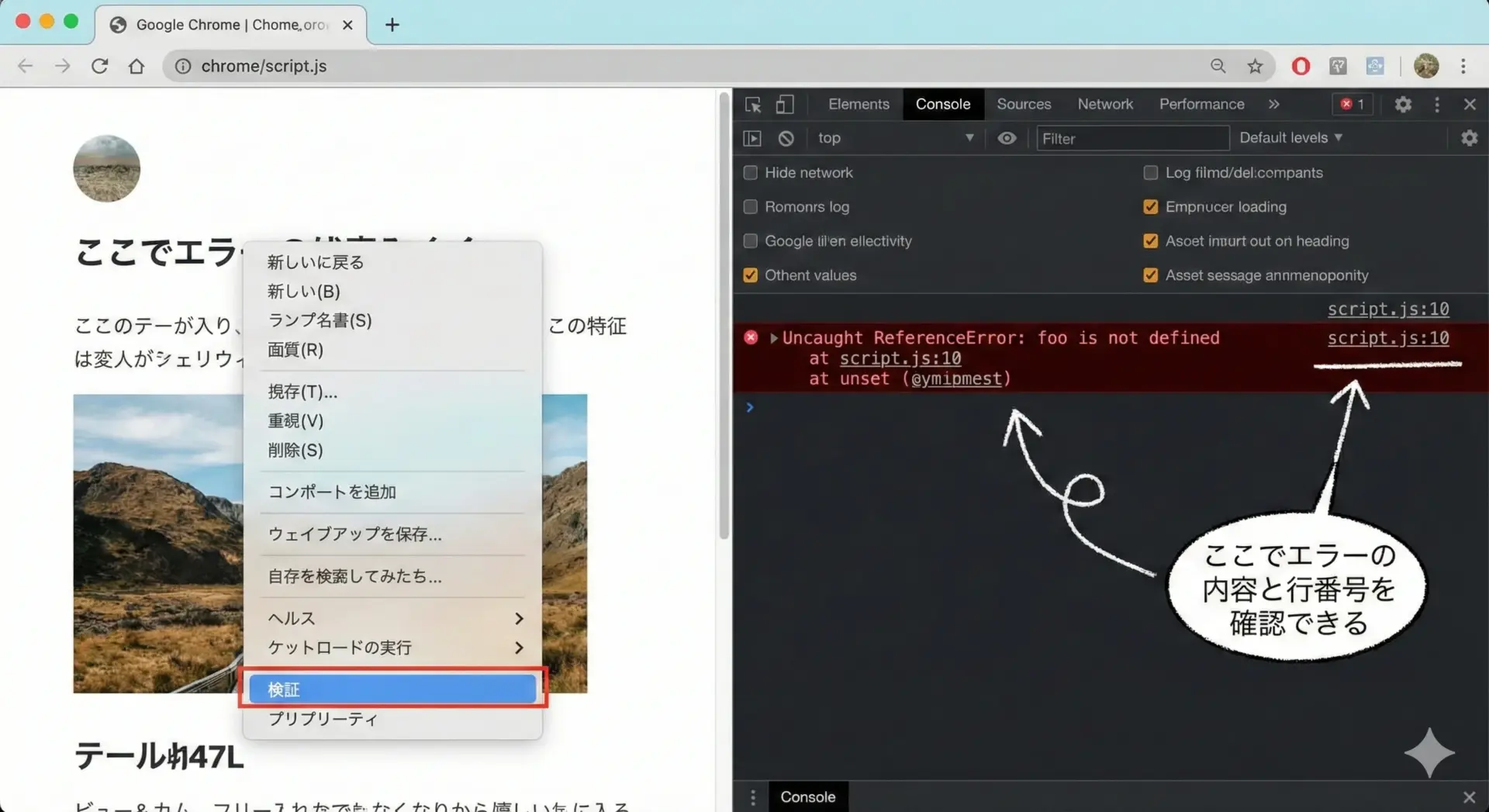Image resolution: width=1489 pixels, height=812 pixels.
Task: Click the live expression eye icon
Action: point(1007,138)
